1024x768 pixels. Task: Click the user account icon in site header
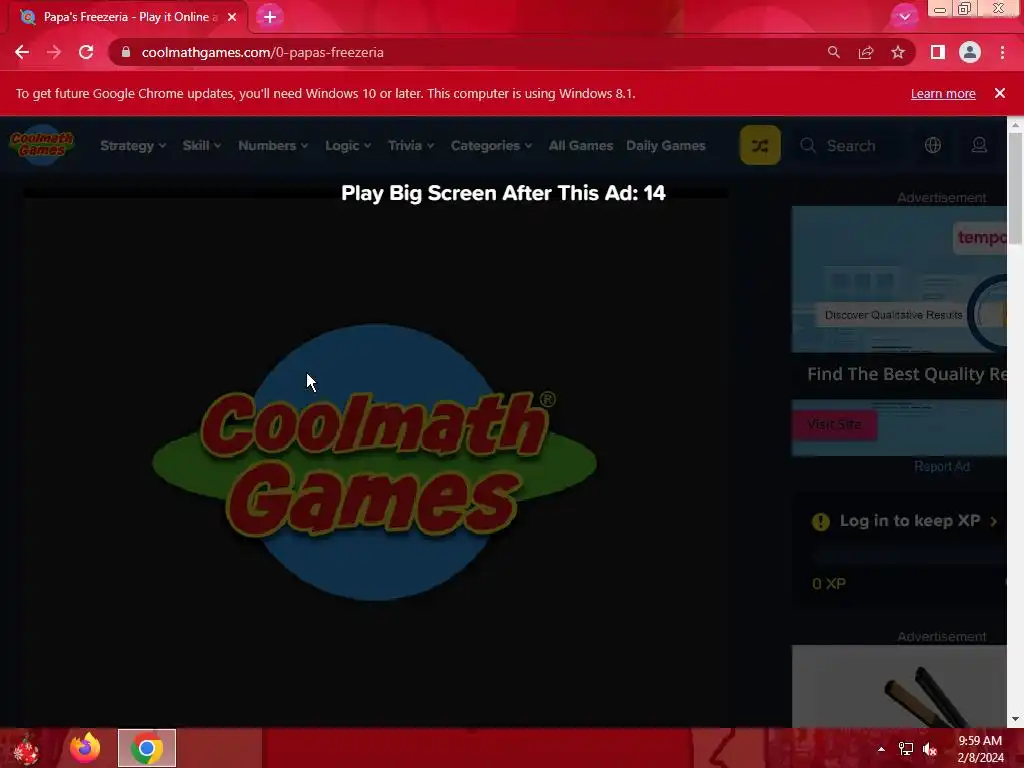pyautogui.click(x=979, y=145)
